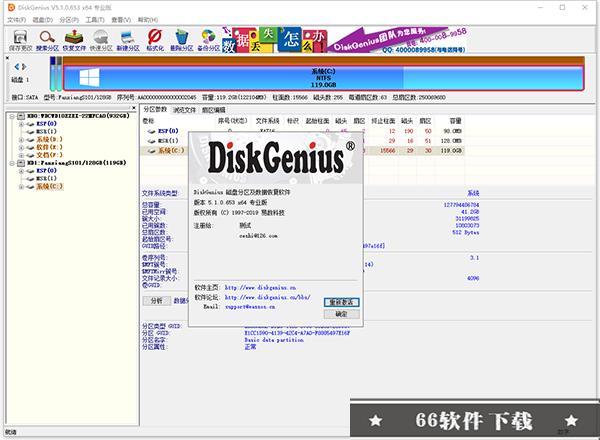Click the 分析 button

[157, 301]
